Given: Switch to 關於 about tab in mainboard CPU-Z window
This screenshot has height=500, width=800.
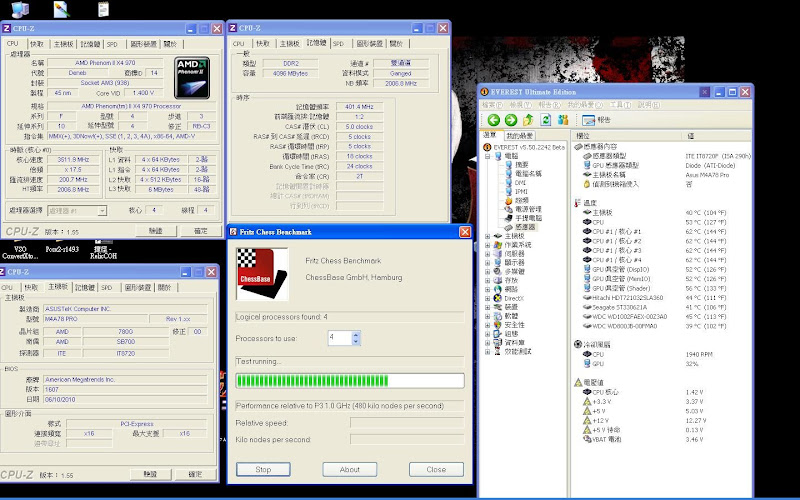Looking at the screenshot, I should 165,288.
